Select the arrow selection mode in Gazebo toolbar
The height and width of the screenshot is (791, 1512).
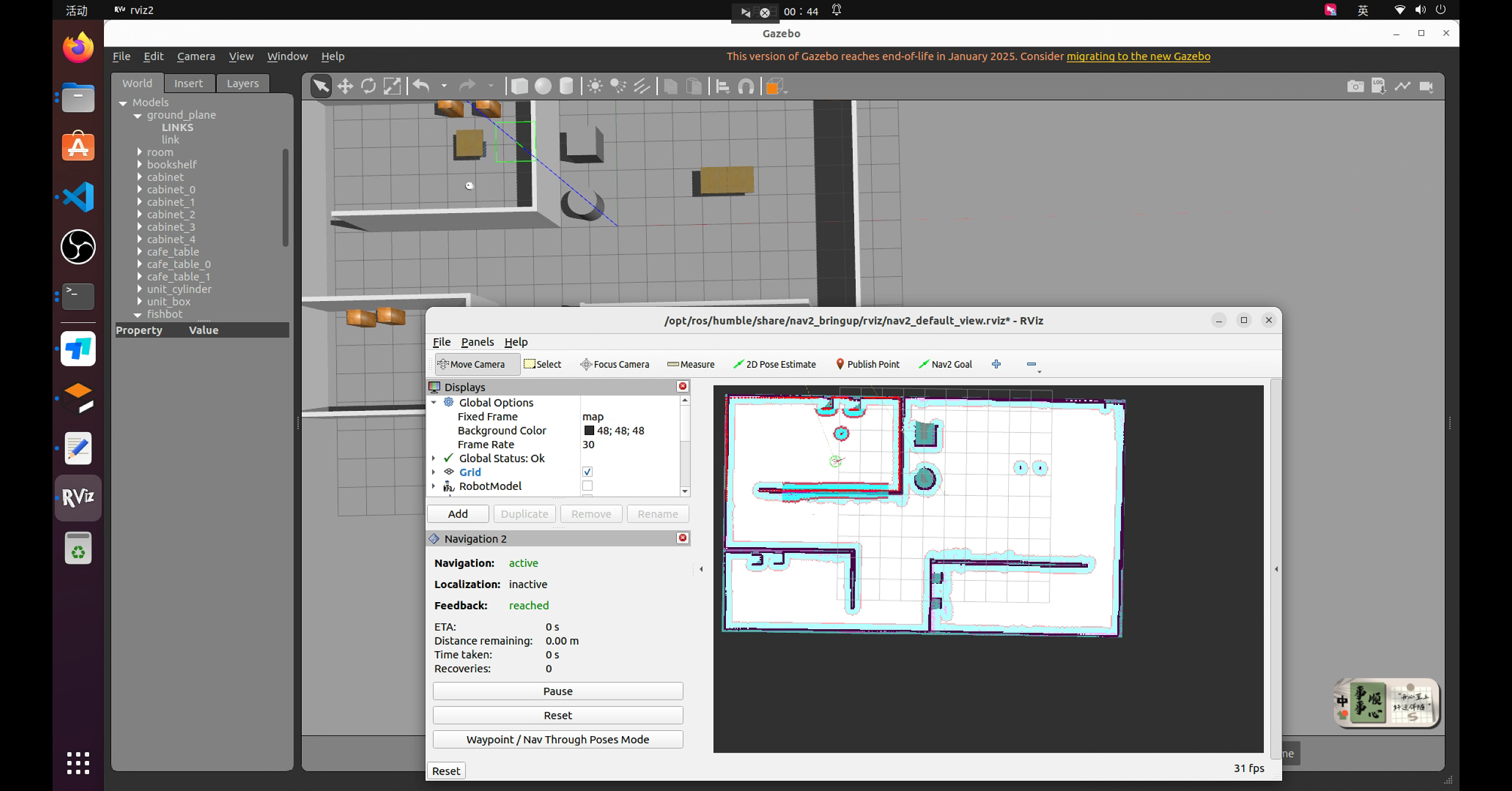click(x=321, y=87)
